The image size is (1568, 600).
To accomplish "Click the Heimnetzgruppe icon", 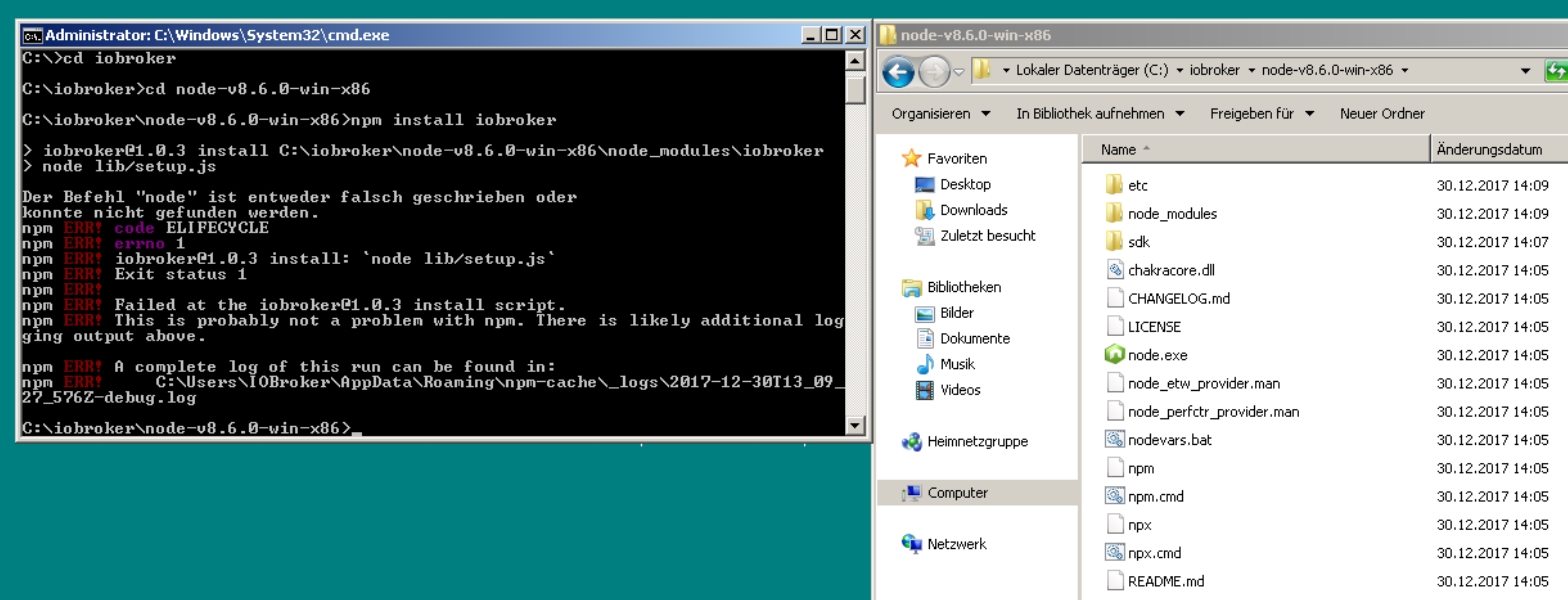I will [911, 441].
